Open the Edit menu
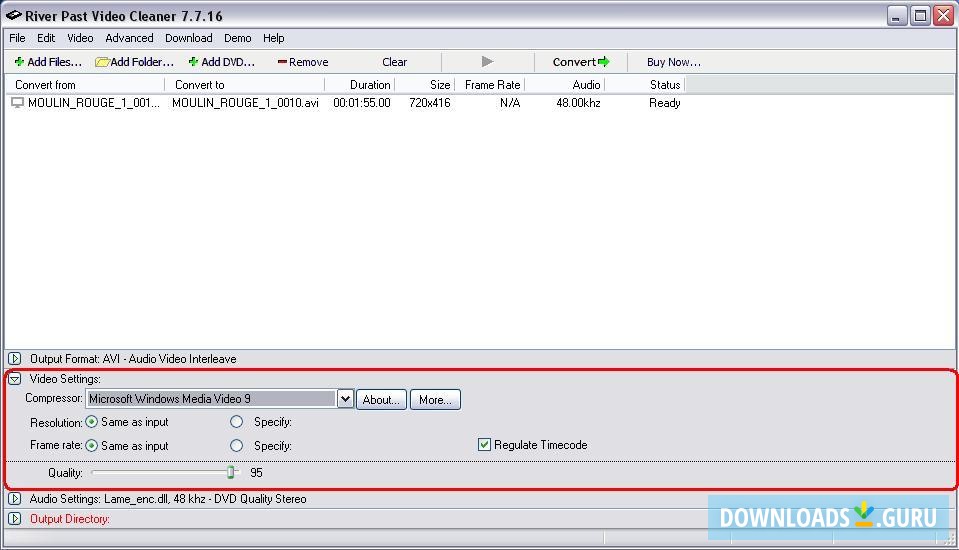The image size is (959, 550). pyautogui.click(x=46, y=38)
